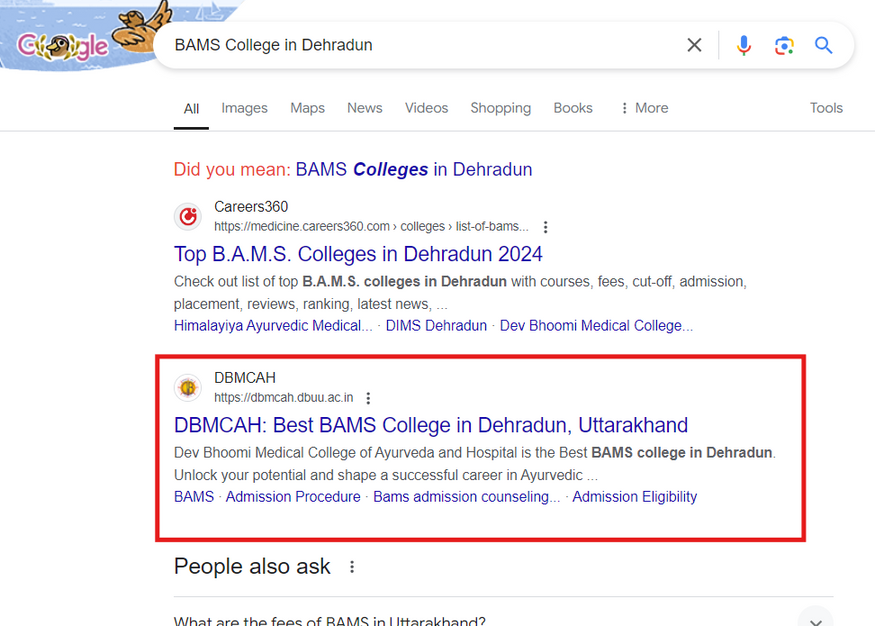Open the Tools filter options
The height and width of the screenshot is (626, 875).
pos(826,108)
